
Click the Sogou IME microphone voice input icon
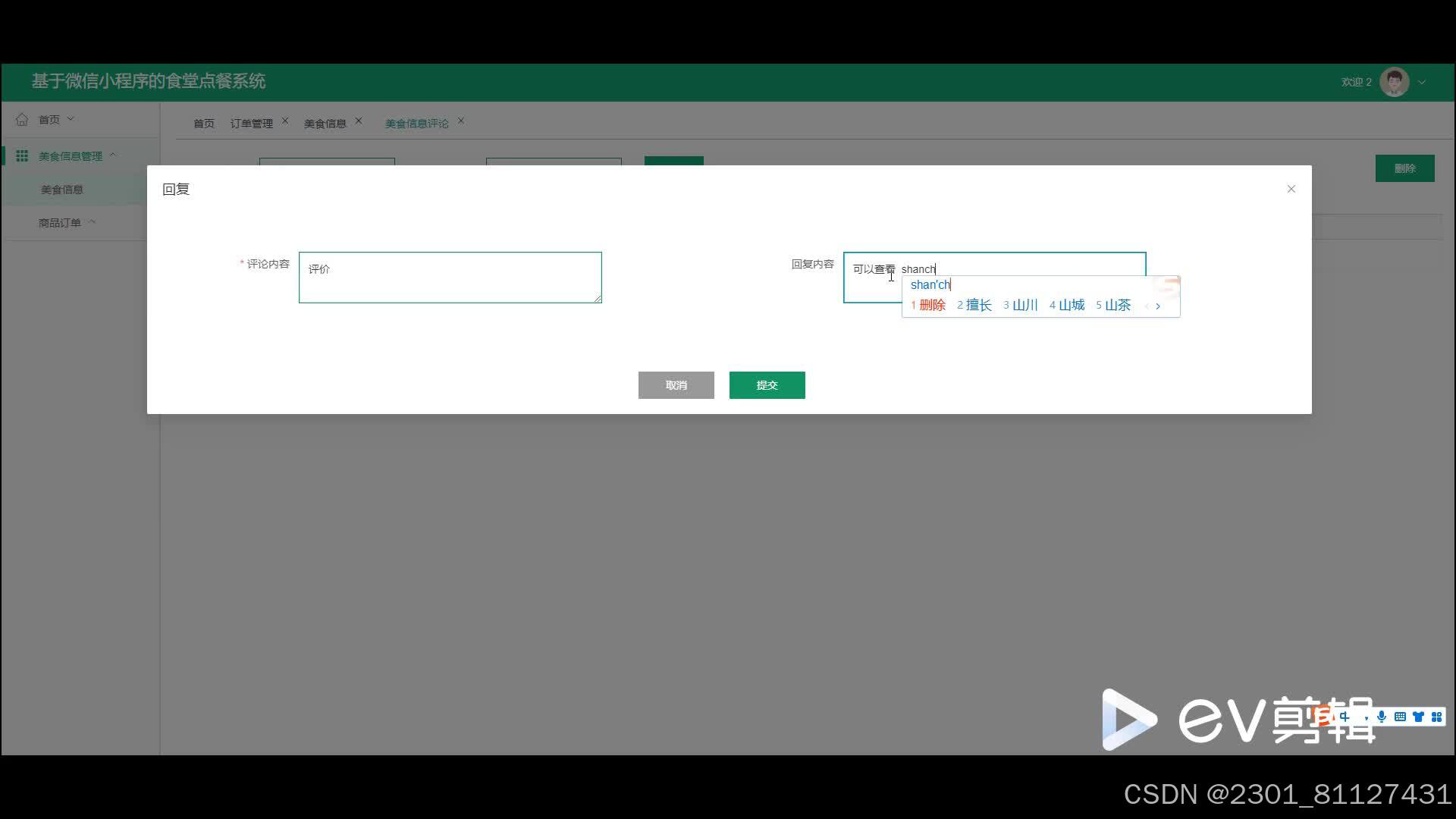1382,717
